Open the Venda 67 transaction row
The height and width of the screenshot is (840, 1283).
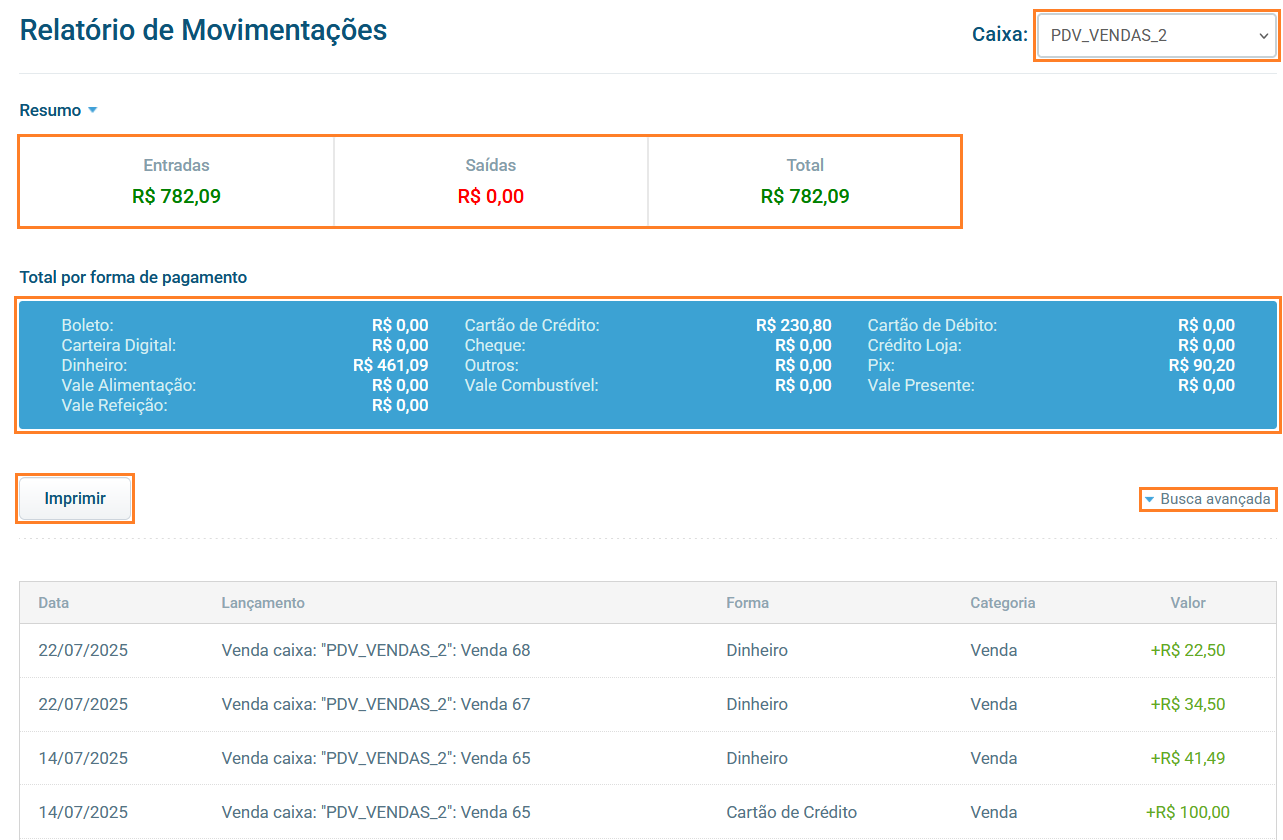[376, 705]
